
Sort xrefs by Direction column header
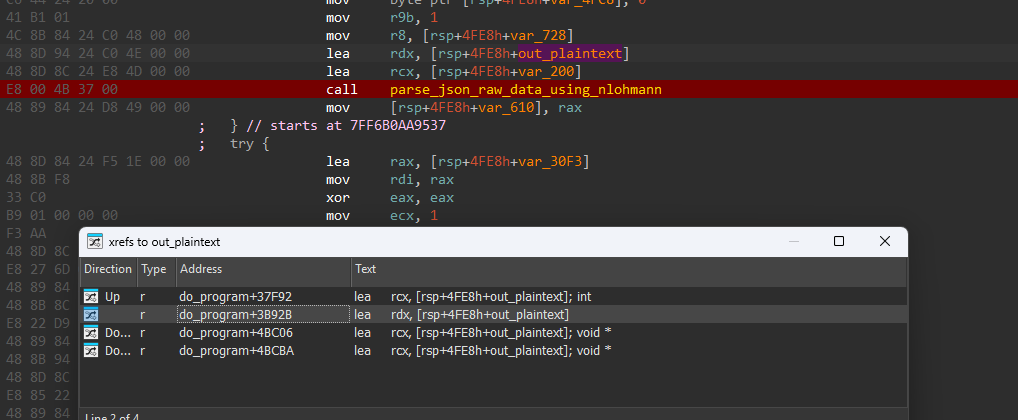coord(107,269)
